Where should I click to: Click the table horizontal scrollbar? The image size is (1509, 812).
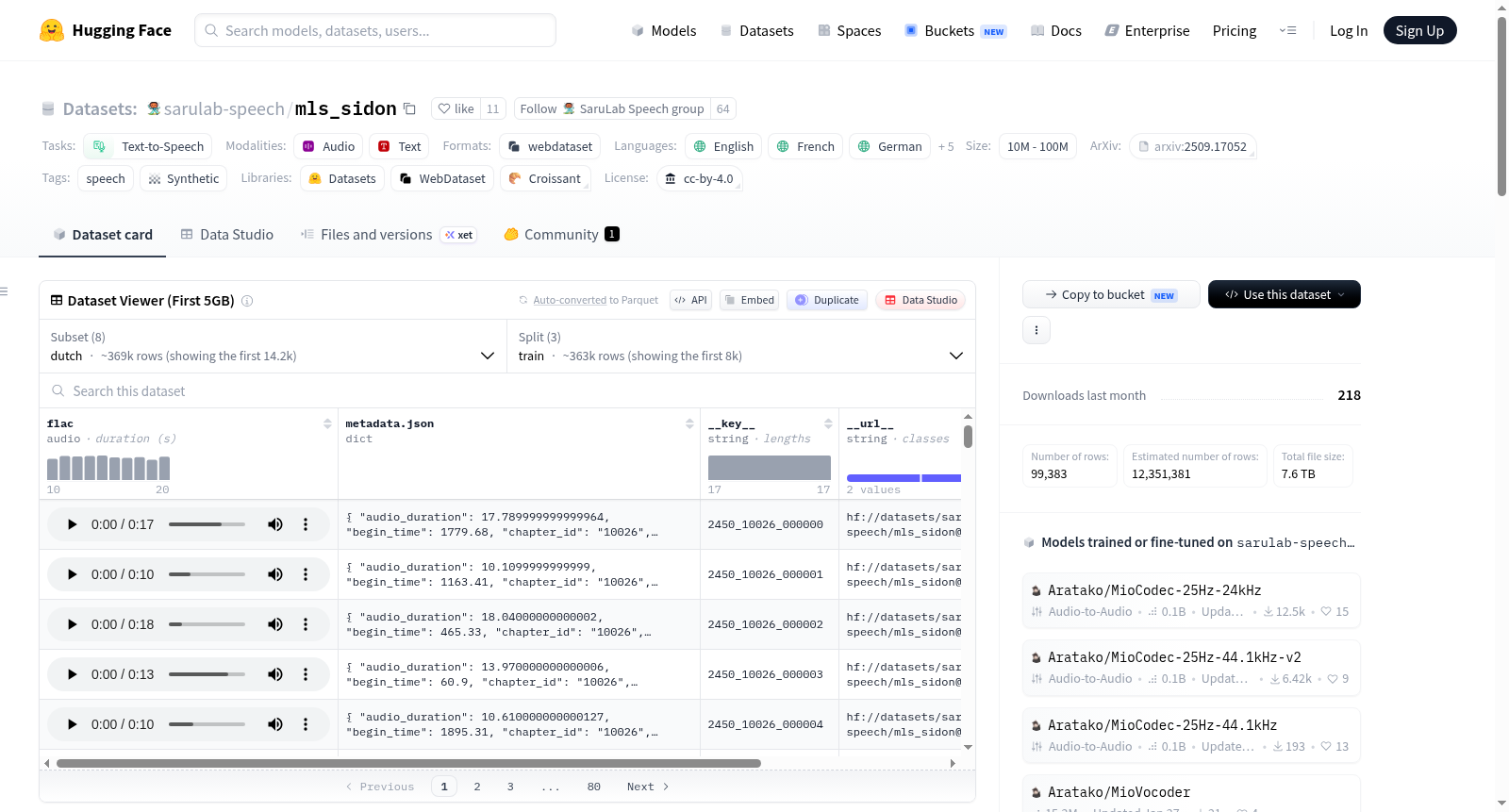[x=408, y=763]
